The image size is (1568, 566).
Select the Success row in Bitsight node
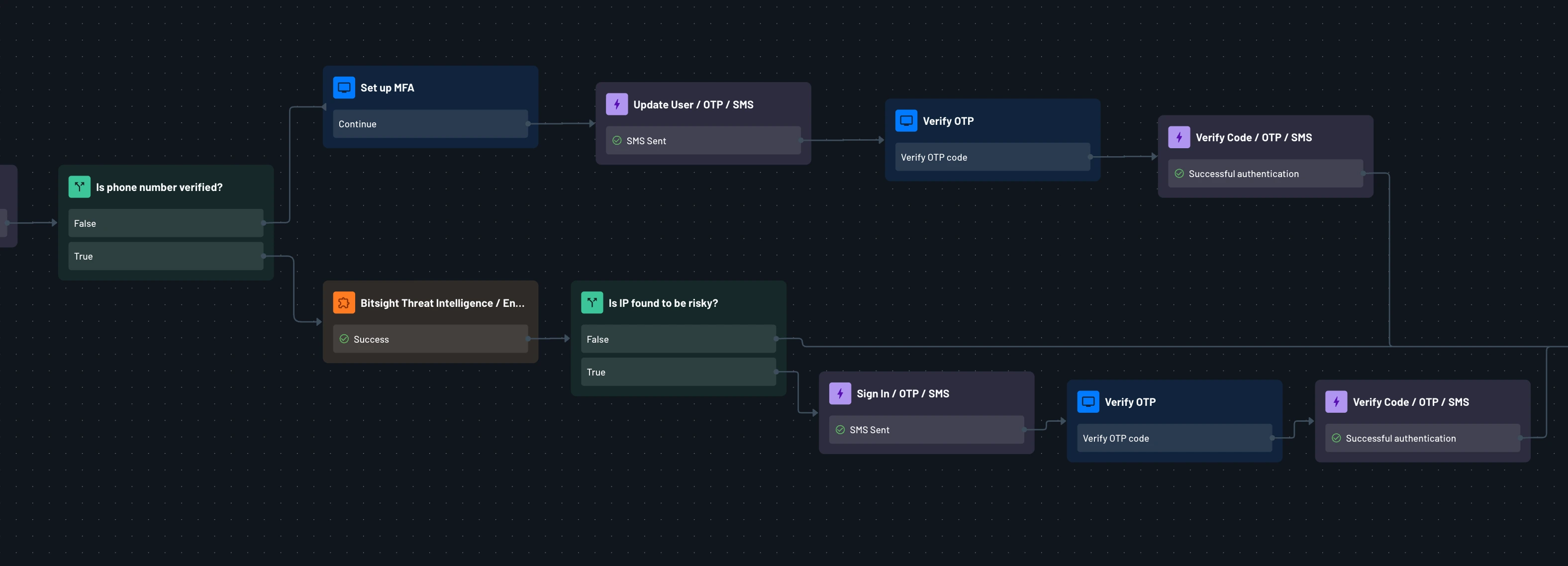[430, 339]
